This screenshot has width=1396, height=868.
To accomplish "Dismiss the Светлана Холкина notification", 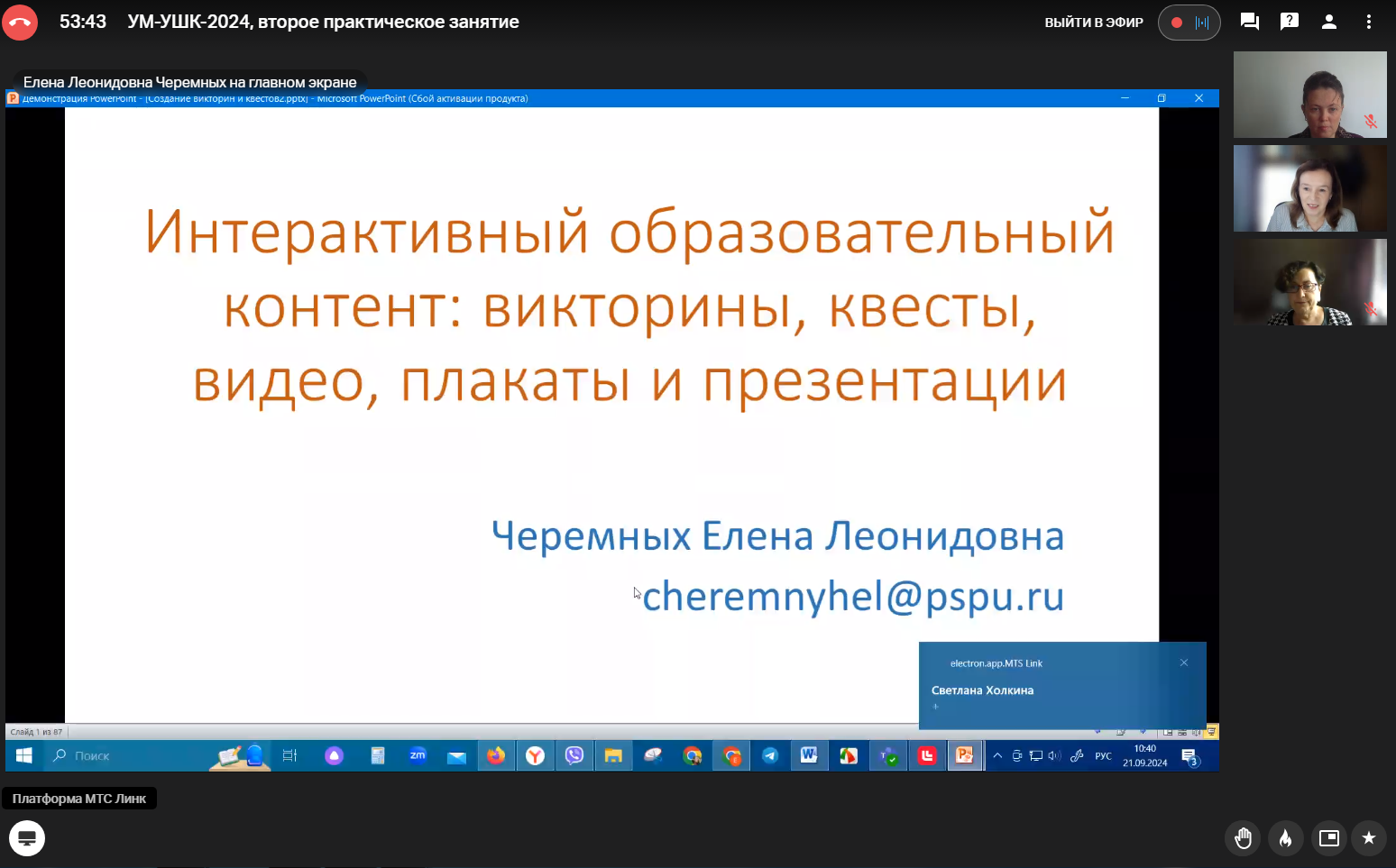I will (x=1184, y=663).
